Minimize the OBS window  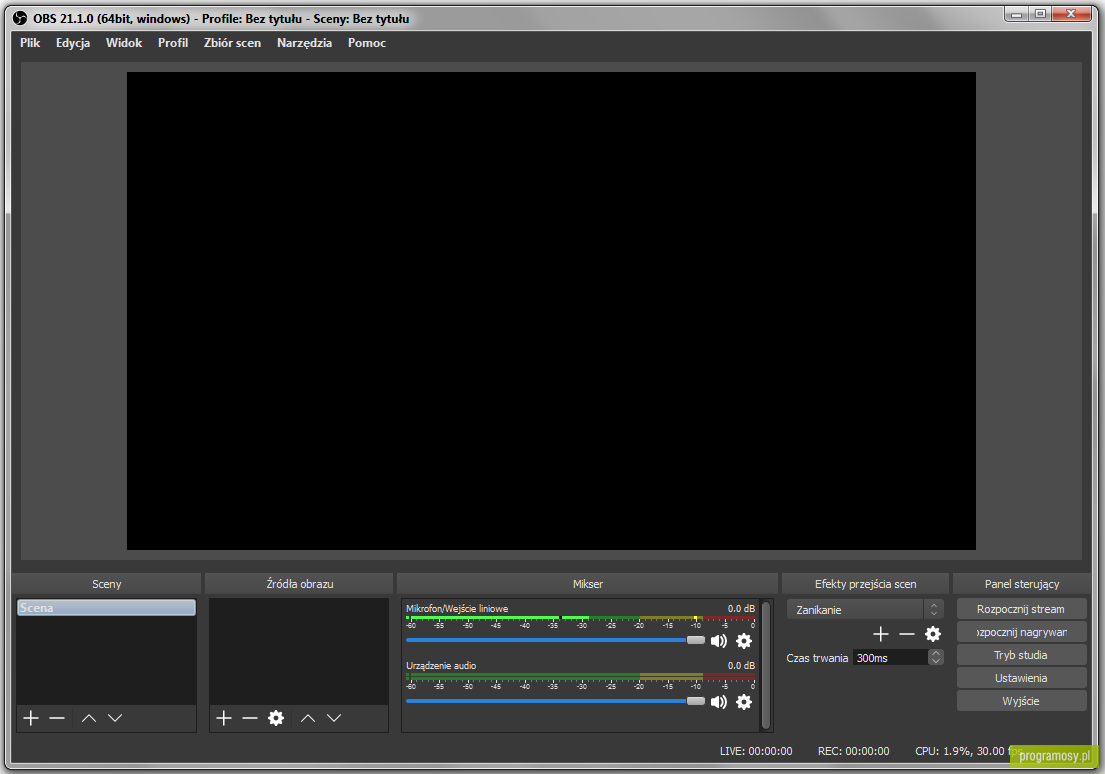click(1017, 13)
